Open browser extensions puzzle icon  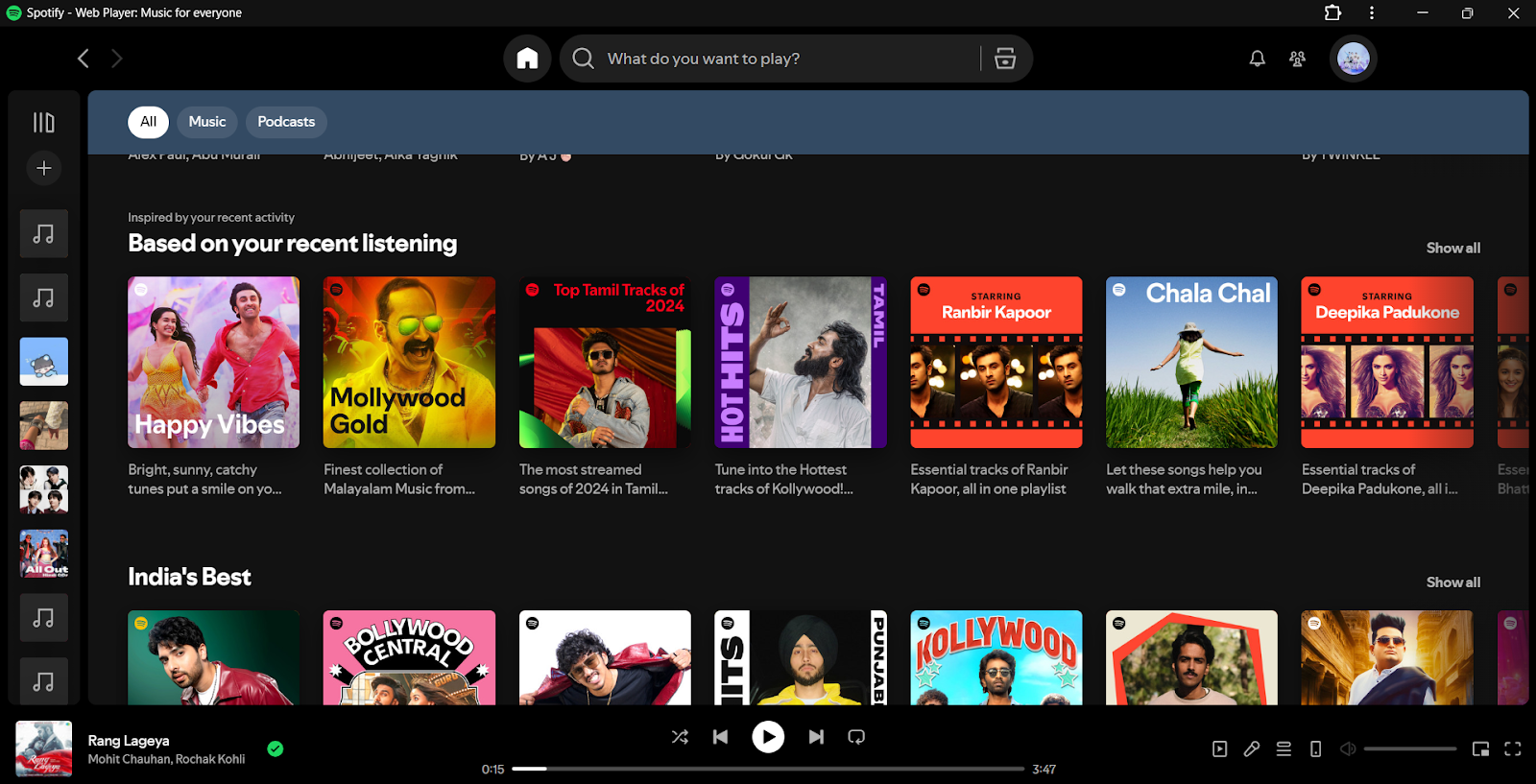1332,13
